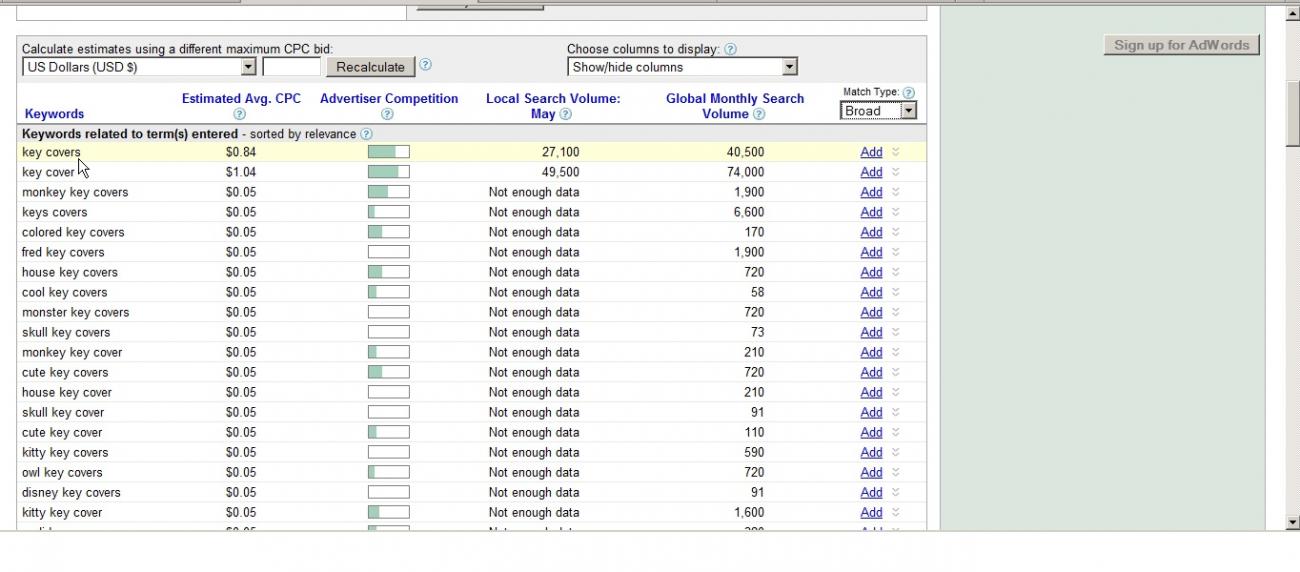Click the Sign up for AdWords button

1181,45
